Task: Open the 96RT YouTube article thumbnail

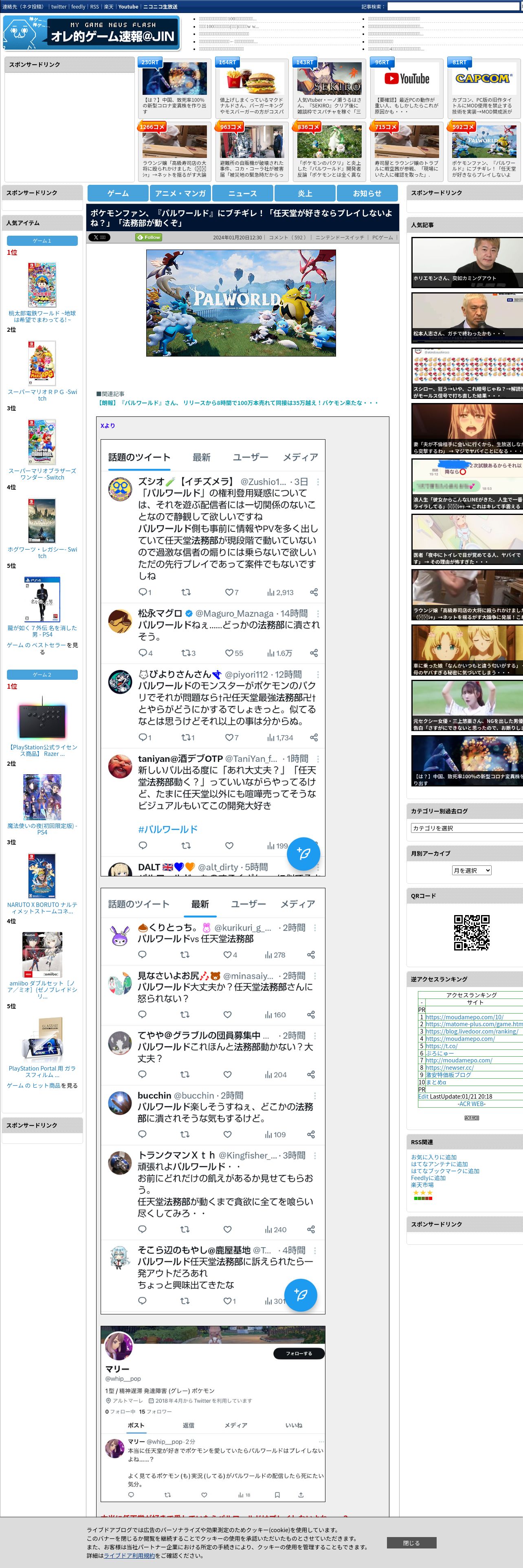Action: 407,79
